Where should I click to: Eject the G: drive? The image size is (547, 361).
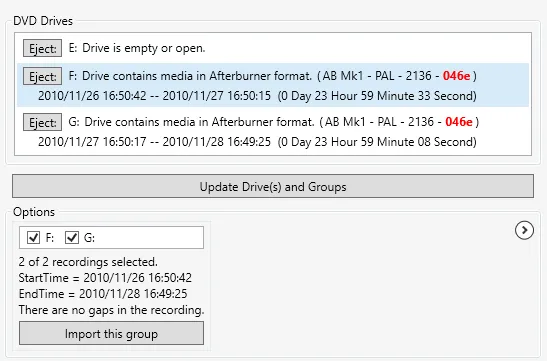click(x=43, y=122)
